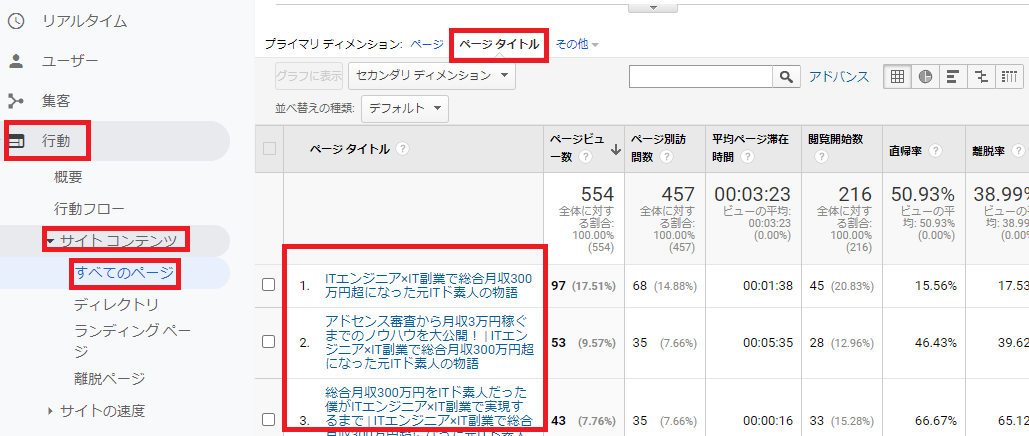Open the デフォルト sort type dropdown
Image resolution: width=1029 pixels, height=436 pixels.
pos(405,108)
